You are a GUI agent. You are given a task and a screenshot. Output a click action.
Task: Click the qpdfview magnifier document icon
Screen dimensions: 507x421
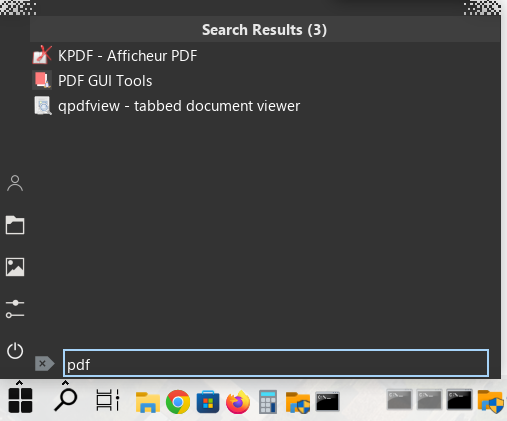click(x=43, y=106)
